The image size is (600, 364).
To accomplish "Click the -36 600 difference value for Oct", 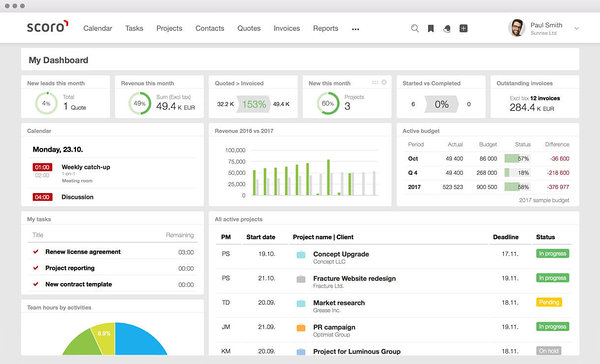I will 559,158.
